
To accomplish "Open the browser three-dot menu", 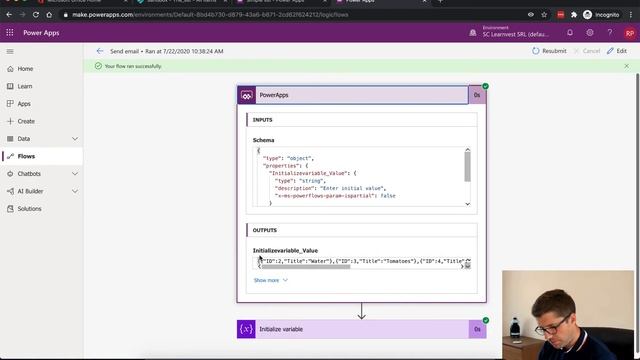I will click(x=631, y=15).
